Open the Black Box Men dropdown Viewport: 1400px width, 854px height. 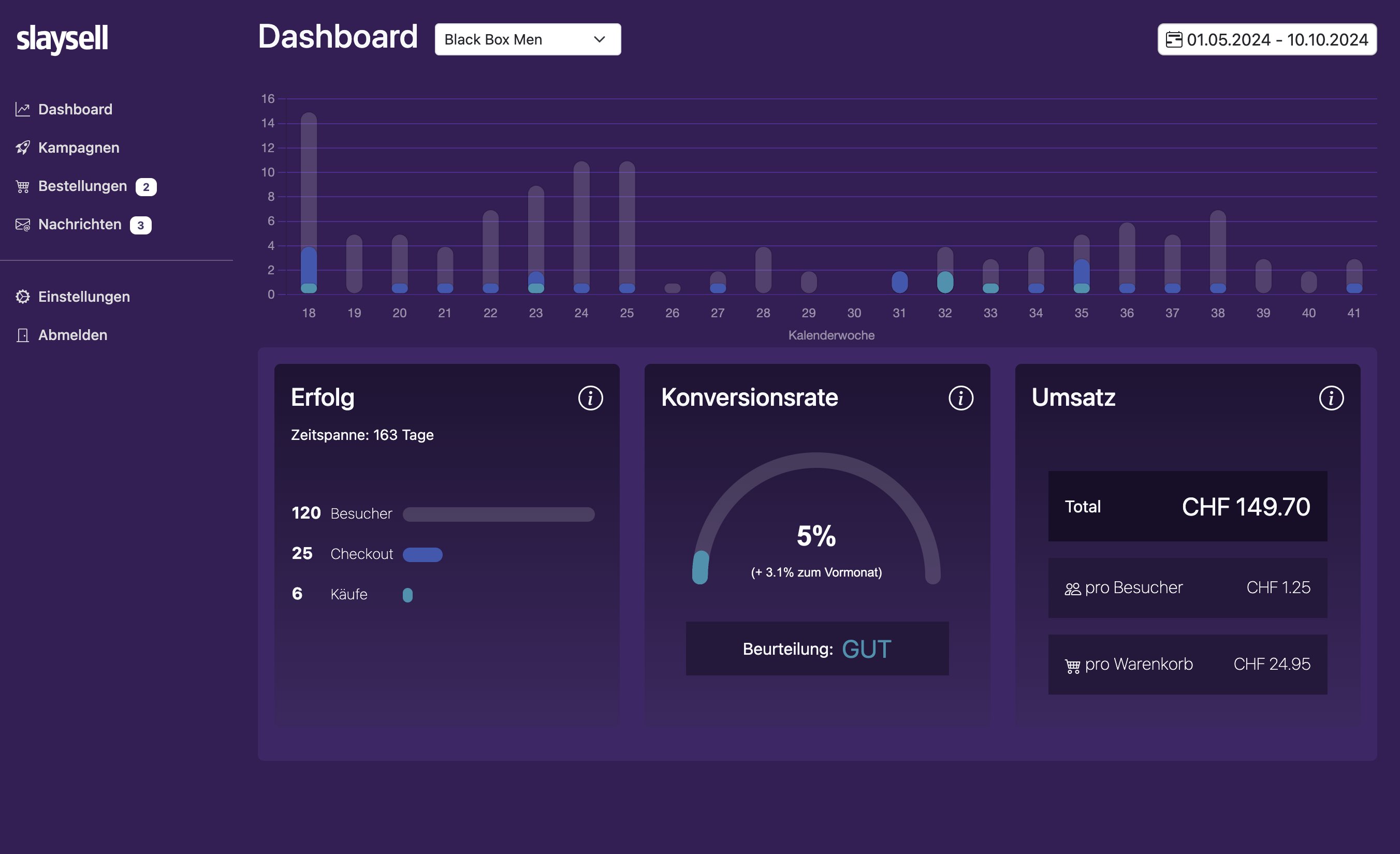tap(528, 40)
